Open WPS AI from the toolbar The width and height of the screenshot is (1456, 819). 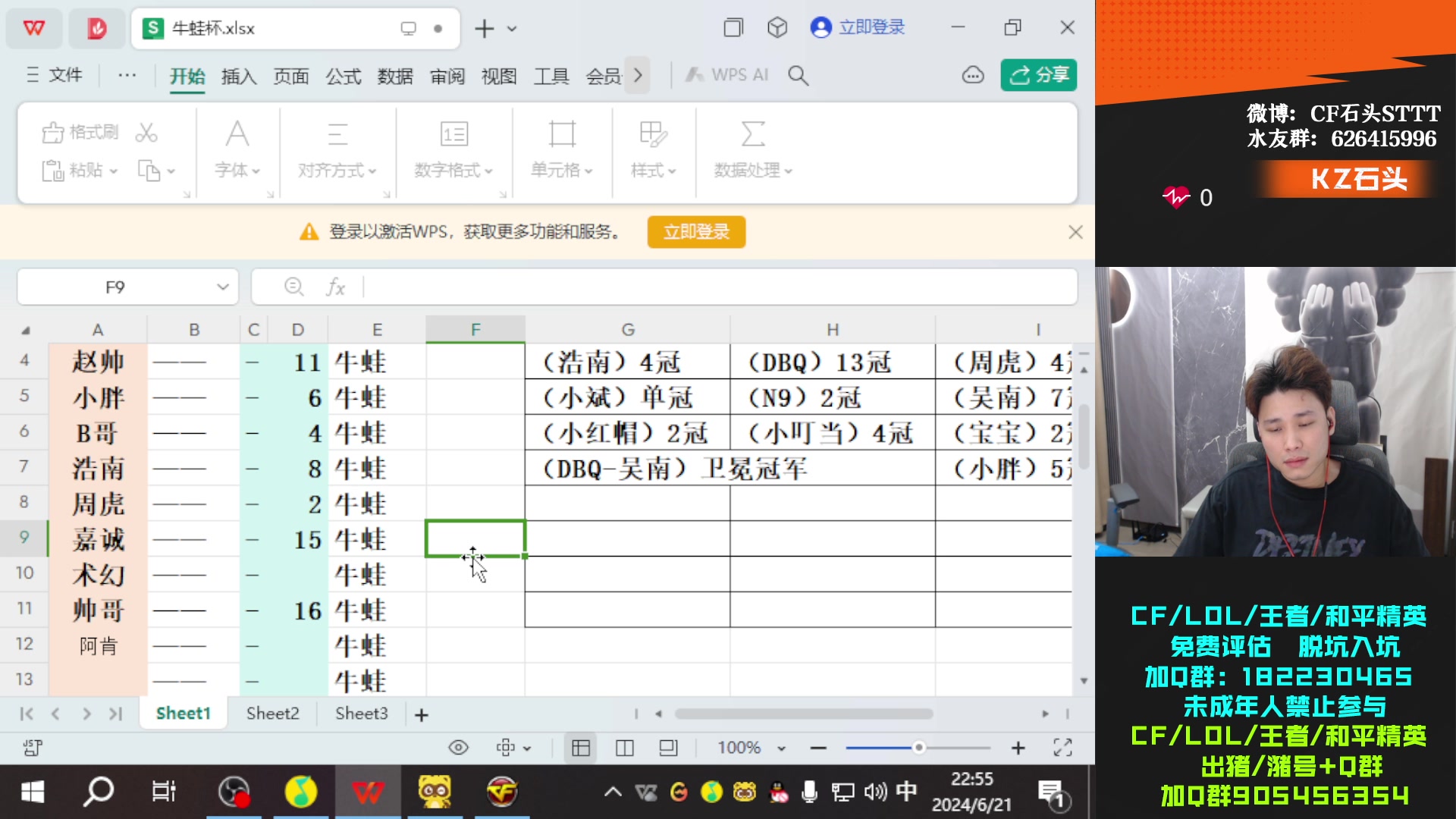(x=726, y=75)
